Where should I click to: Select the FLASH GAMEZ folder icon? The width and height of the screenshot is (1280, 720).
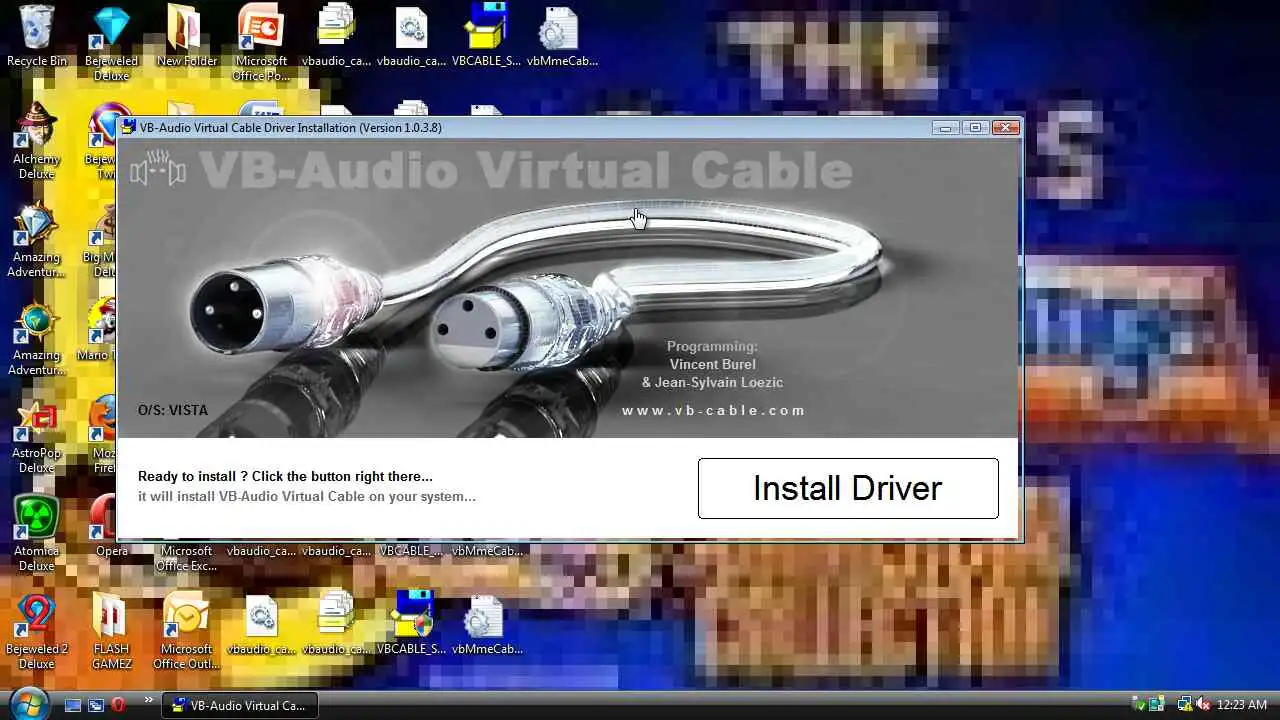point(111,631)
